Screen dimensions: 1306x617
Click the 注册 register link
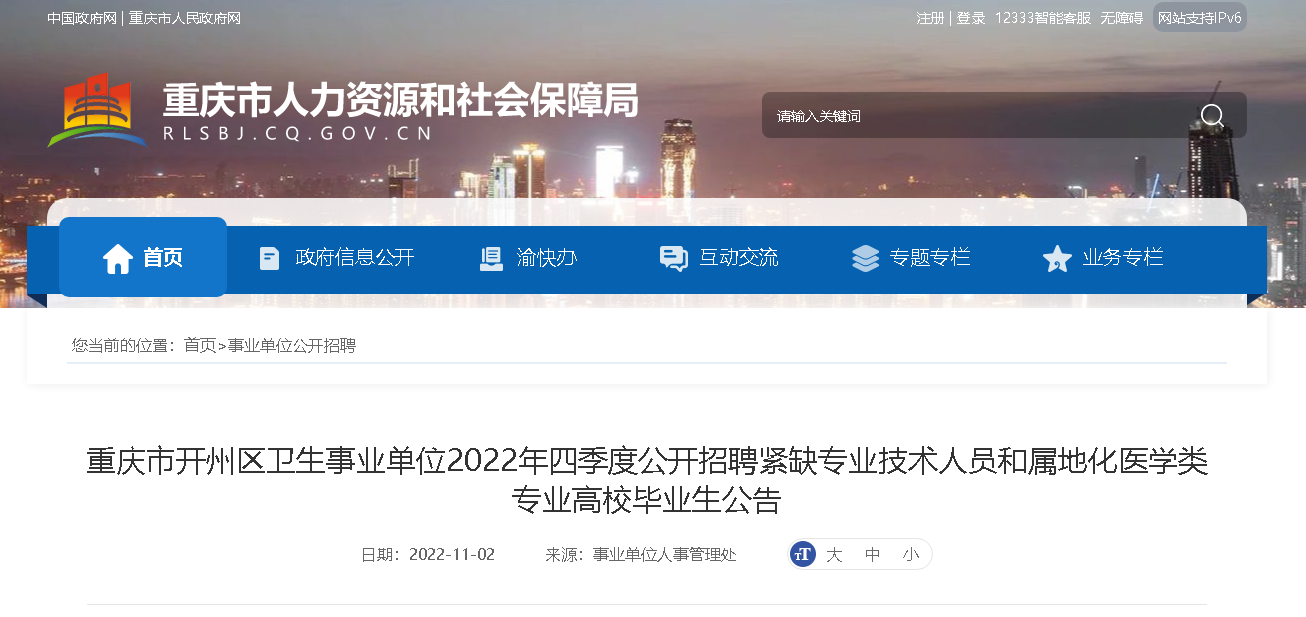tap(930, 18)
